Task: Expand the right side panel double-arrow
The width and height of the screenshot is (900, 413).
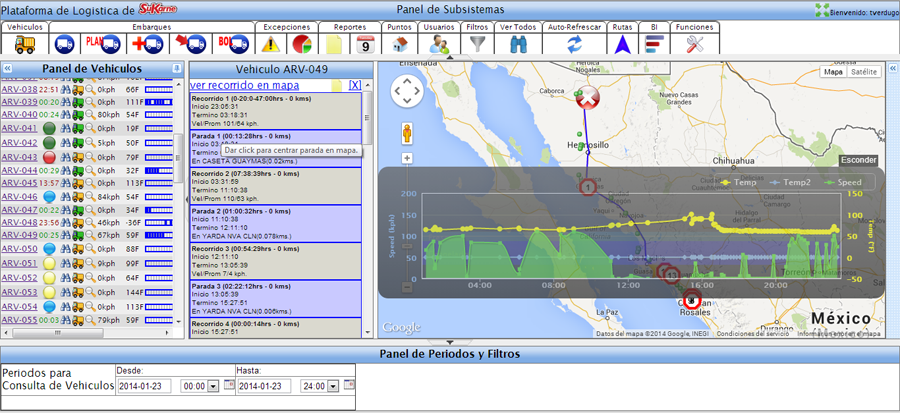Action: 893,68
